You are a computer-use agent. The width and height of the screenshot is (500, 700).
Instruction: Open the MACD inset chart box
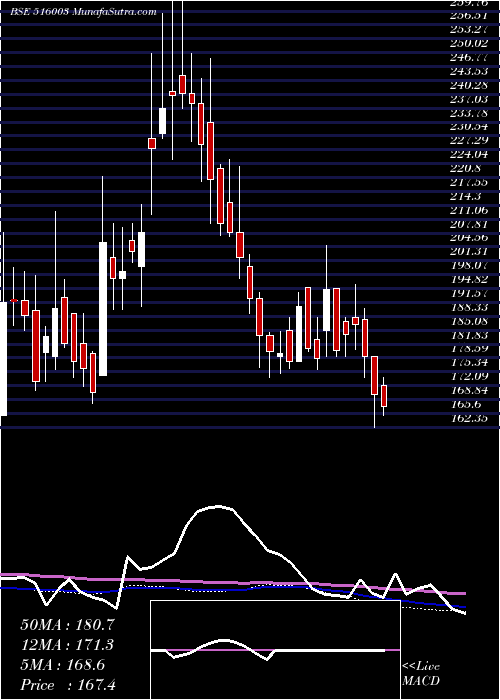pos(275,650)
